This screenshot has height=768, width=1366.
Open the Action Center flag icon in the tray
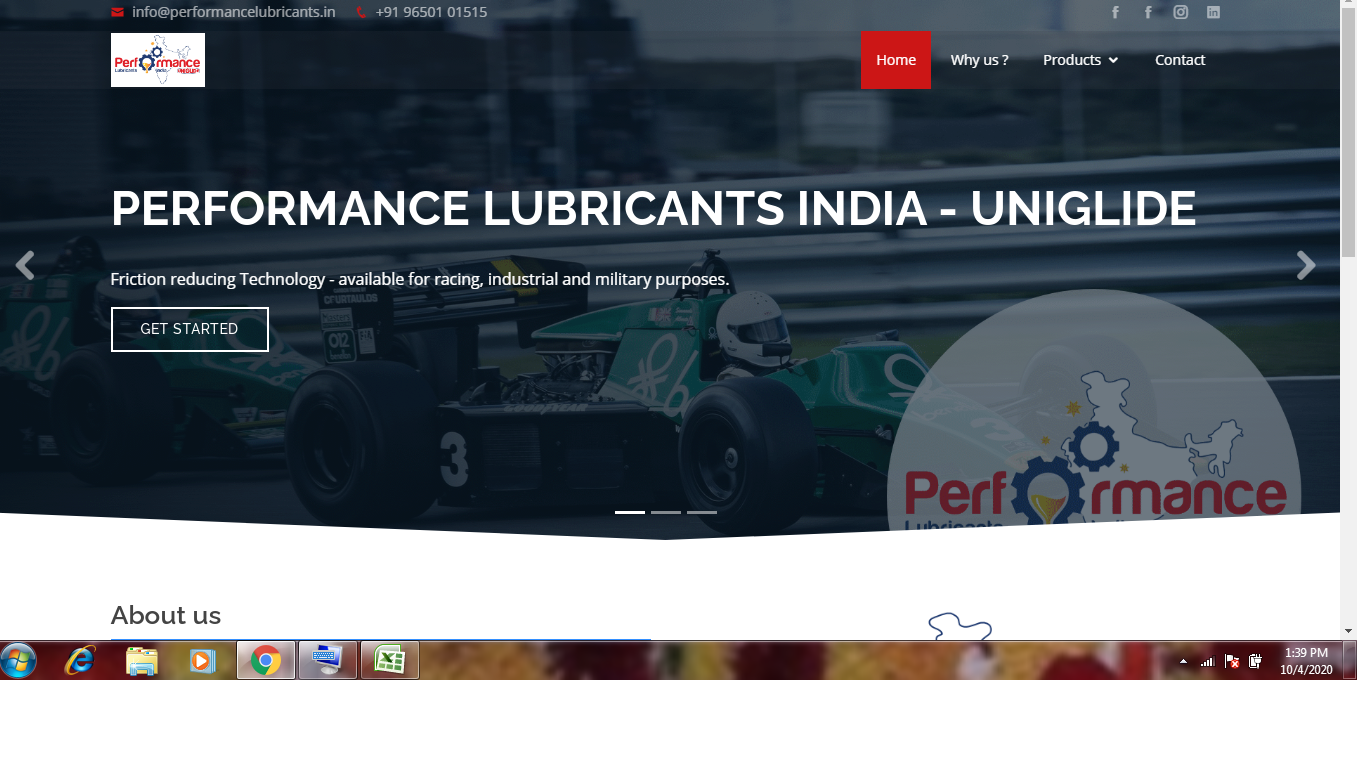pyautogui.click(x=1232, y=661)
